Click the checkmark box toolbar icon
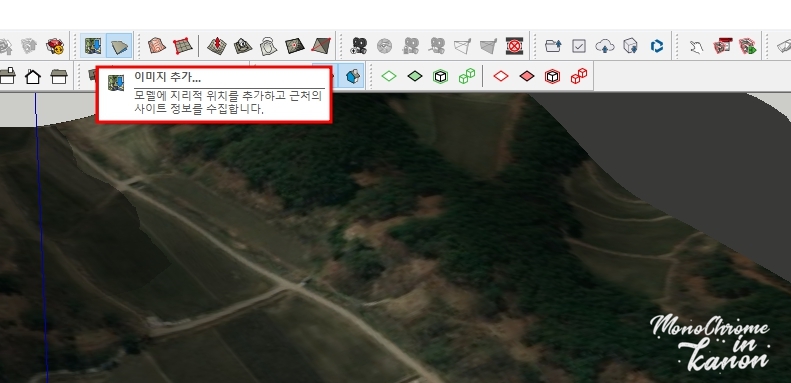Image resolution: width=791 pixels, height=383 pixels. click(x=579, y=46)
